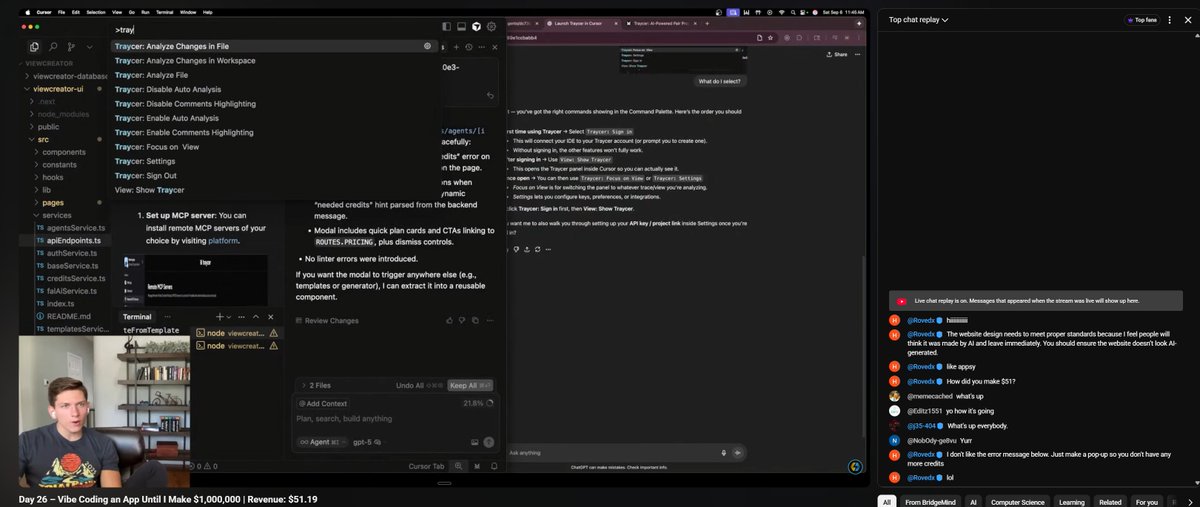Toggle the primary sidebar layout icon
This screenshot has width=1200, height=507.
tap(445, 27)
